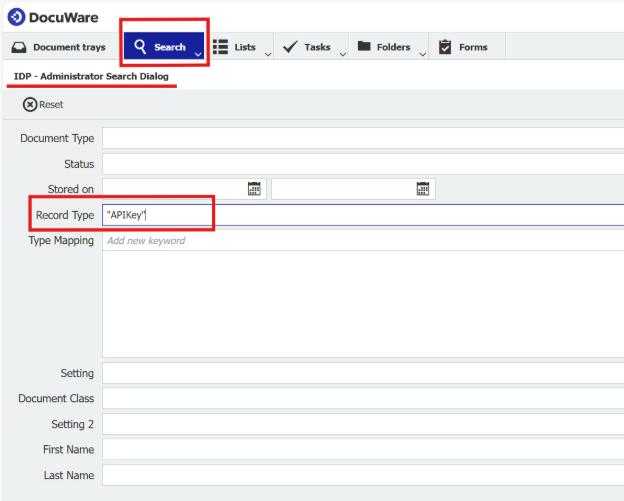This screenshot has height=501, width=624.
Task: Focus the Status input field
Action: click(x=360, y=163)
